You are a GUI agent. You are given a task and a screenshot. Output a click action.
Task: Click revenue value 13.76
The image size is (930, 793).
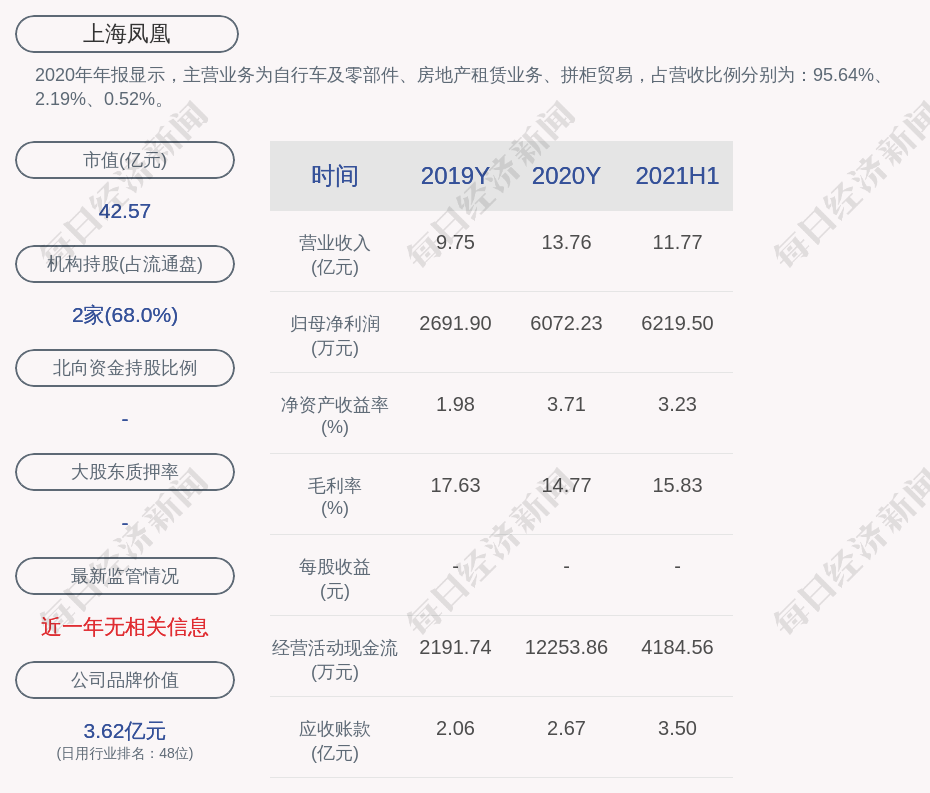(566, 242)
